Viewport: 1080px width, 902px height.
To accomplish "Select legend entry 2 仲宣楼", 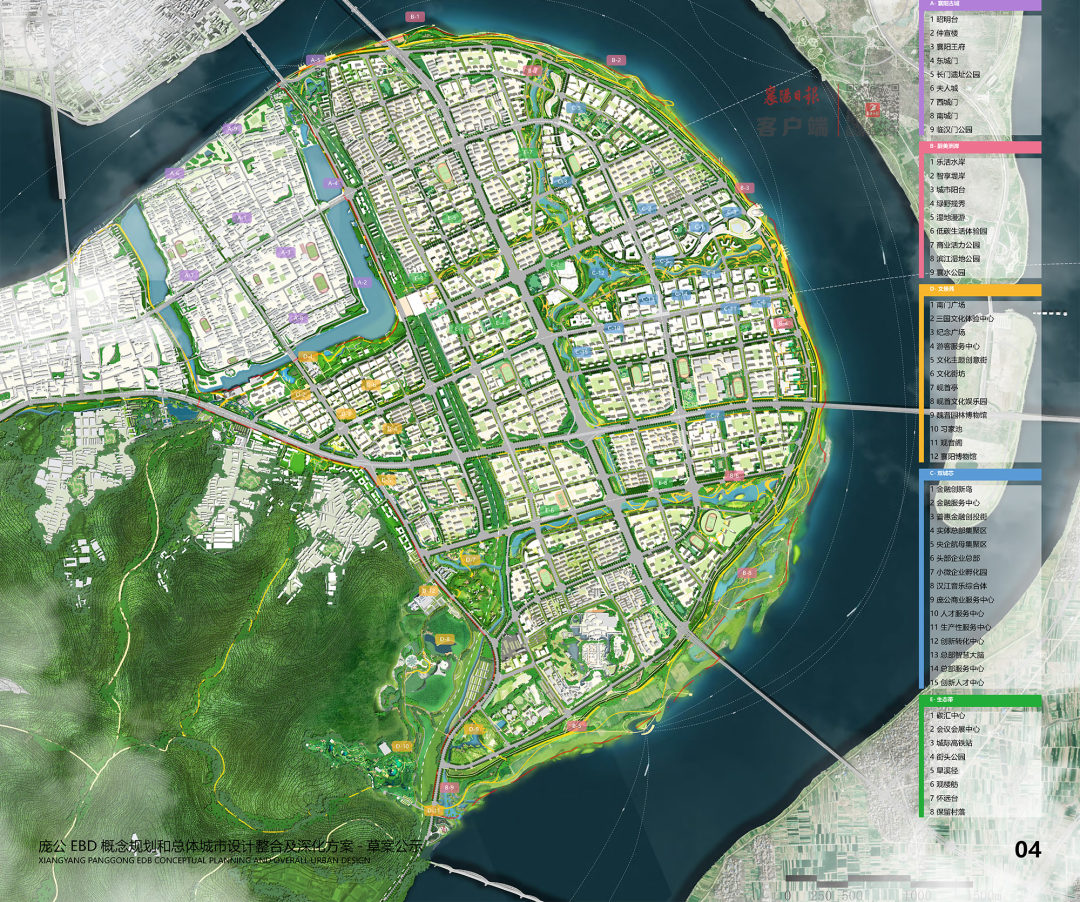I will 945,32.
